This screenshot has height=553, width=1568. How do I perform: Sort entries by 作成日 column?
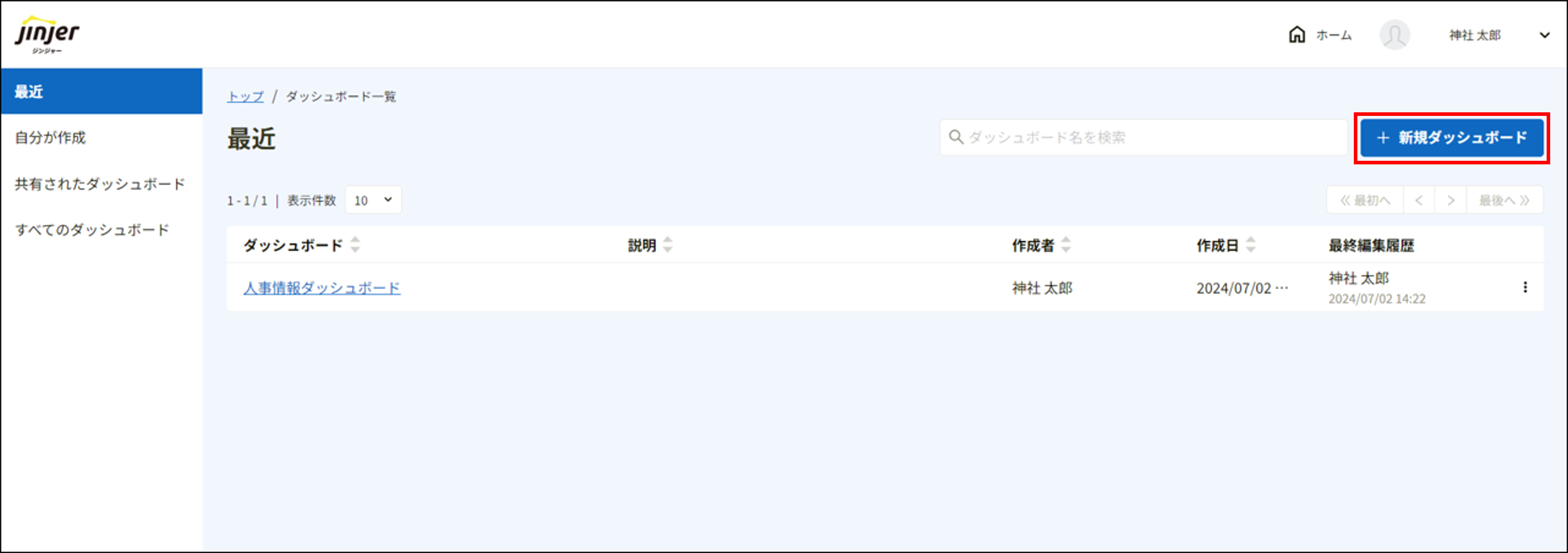pos(1251,245)
